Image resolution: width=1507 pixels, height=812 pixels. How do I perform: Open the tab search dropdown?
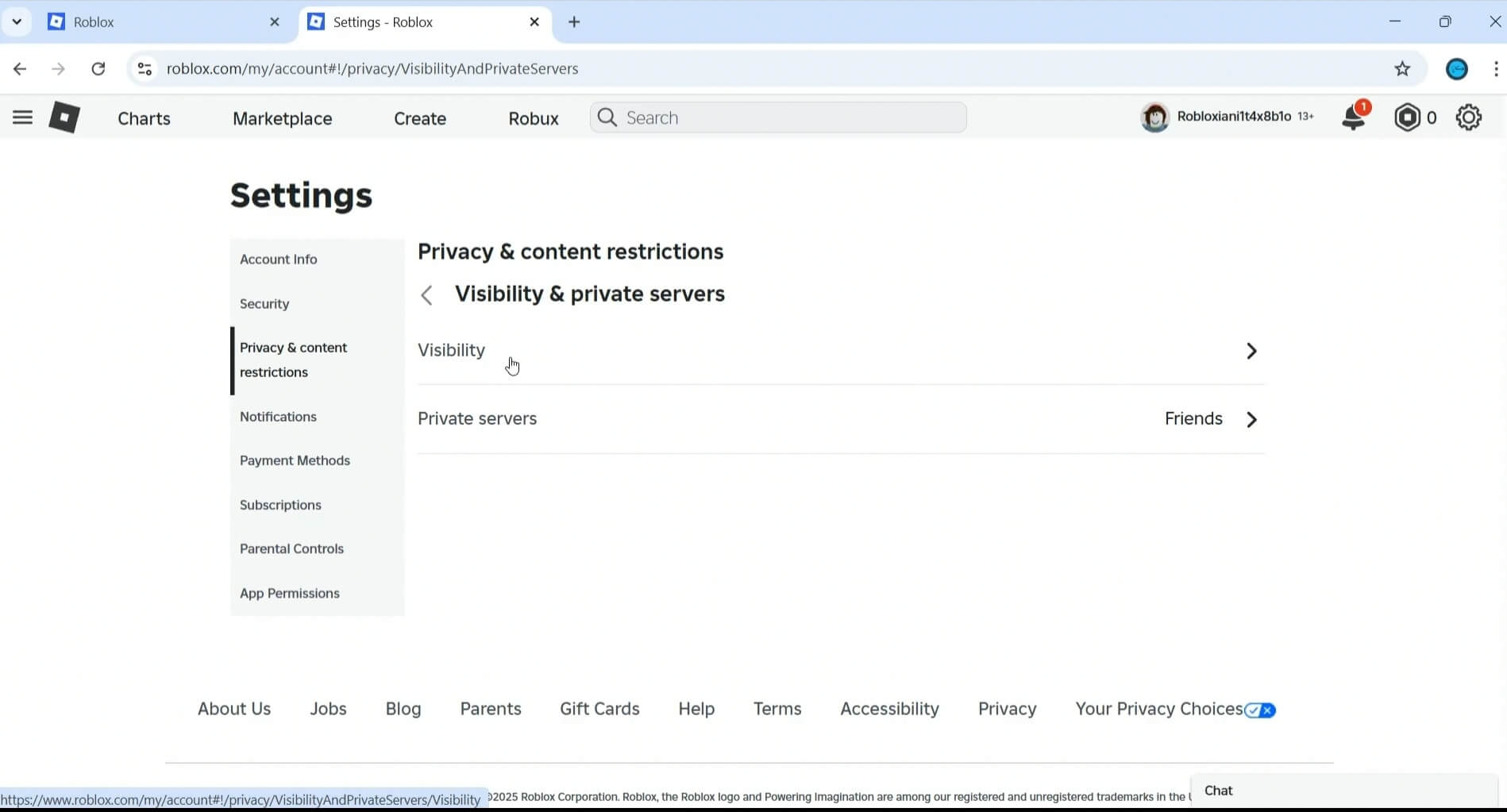click(x=17, y=22)
